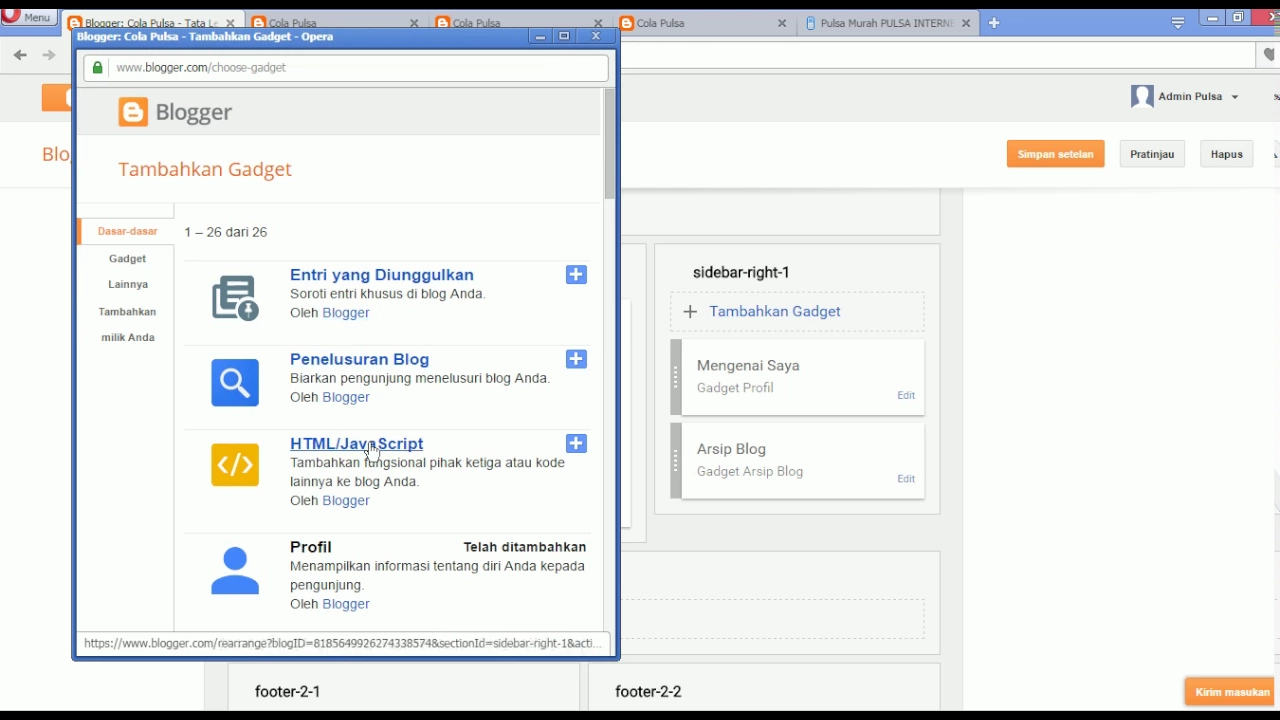Click the popup address bar URL field
1280x720 pixels.
(x=346, y=68)
